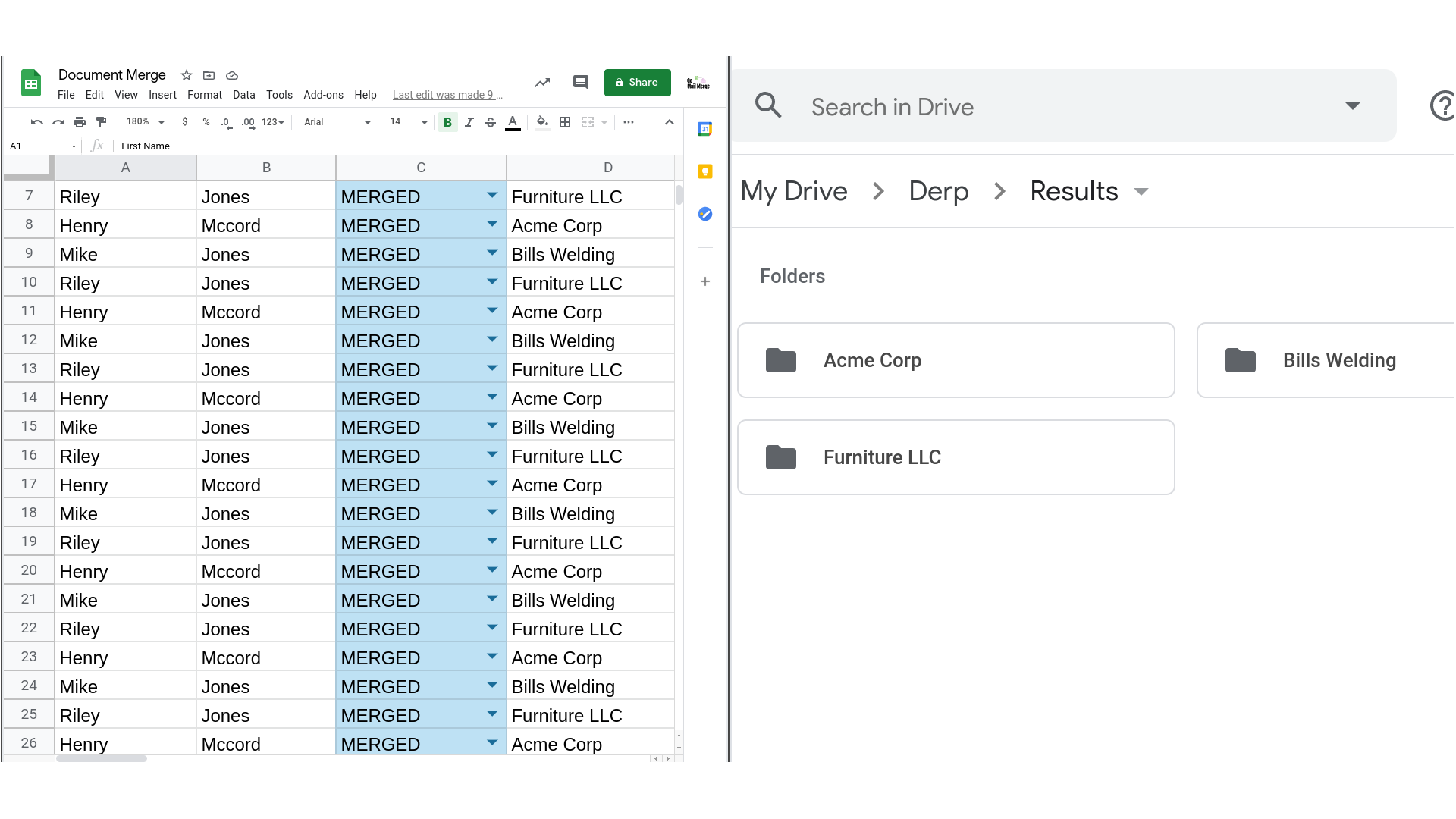Click the borders icon in the toolbar
The width and height of the screenshot is (1456, 819).
point(564,122)
